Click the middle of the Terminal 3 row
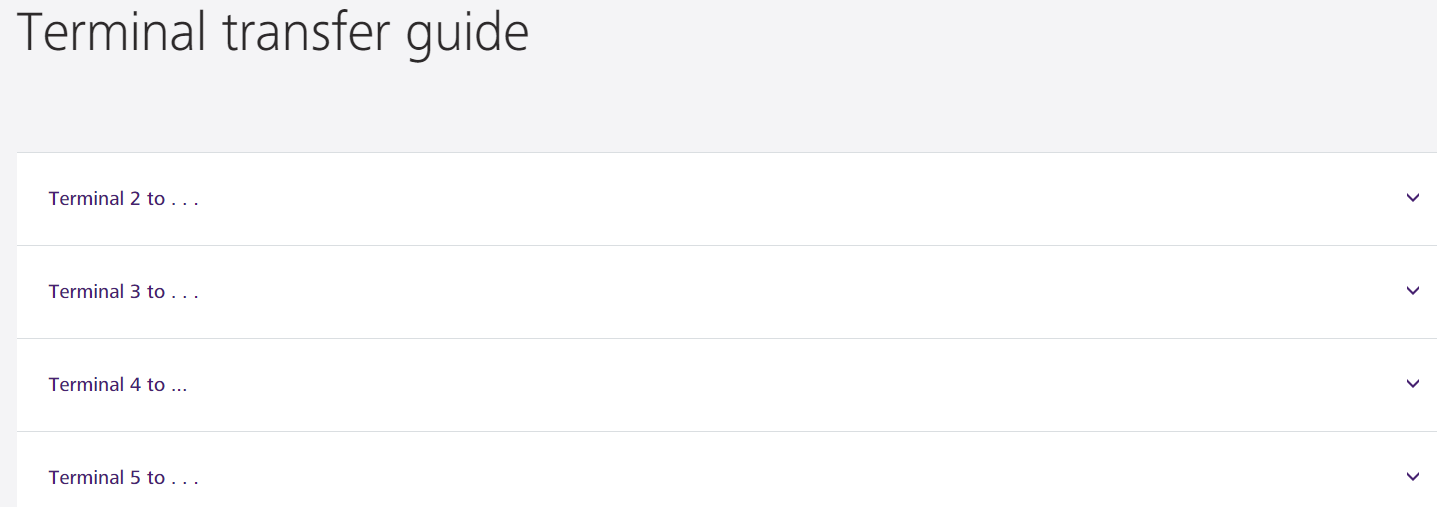This screenshot has width=1437, height=507. (x=727, y=292)
